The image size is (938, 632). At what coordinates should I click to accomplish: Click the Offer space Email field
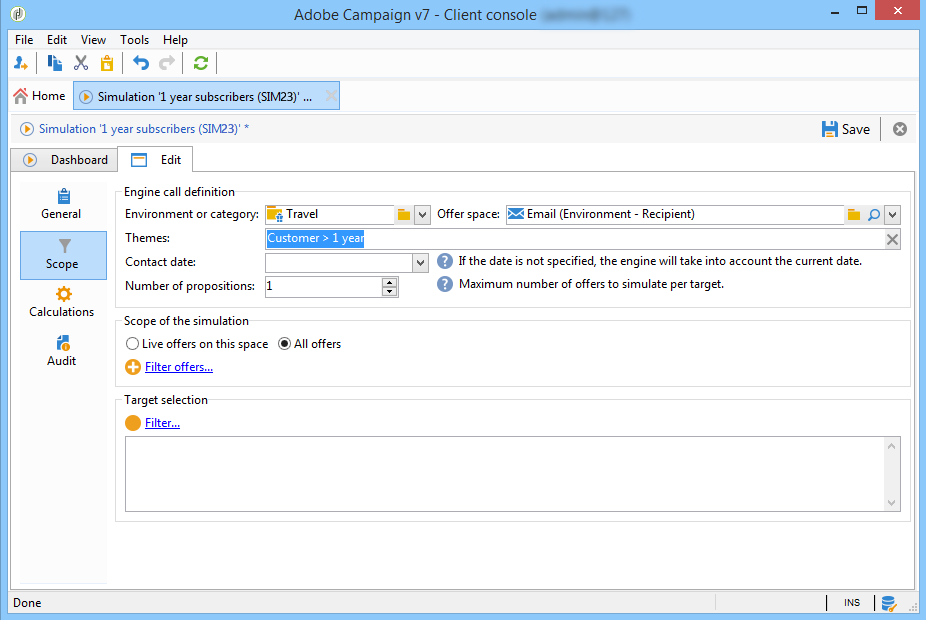[x=675, y=215]
